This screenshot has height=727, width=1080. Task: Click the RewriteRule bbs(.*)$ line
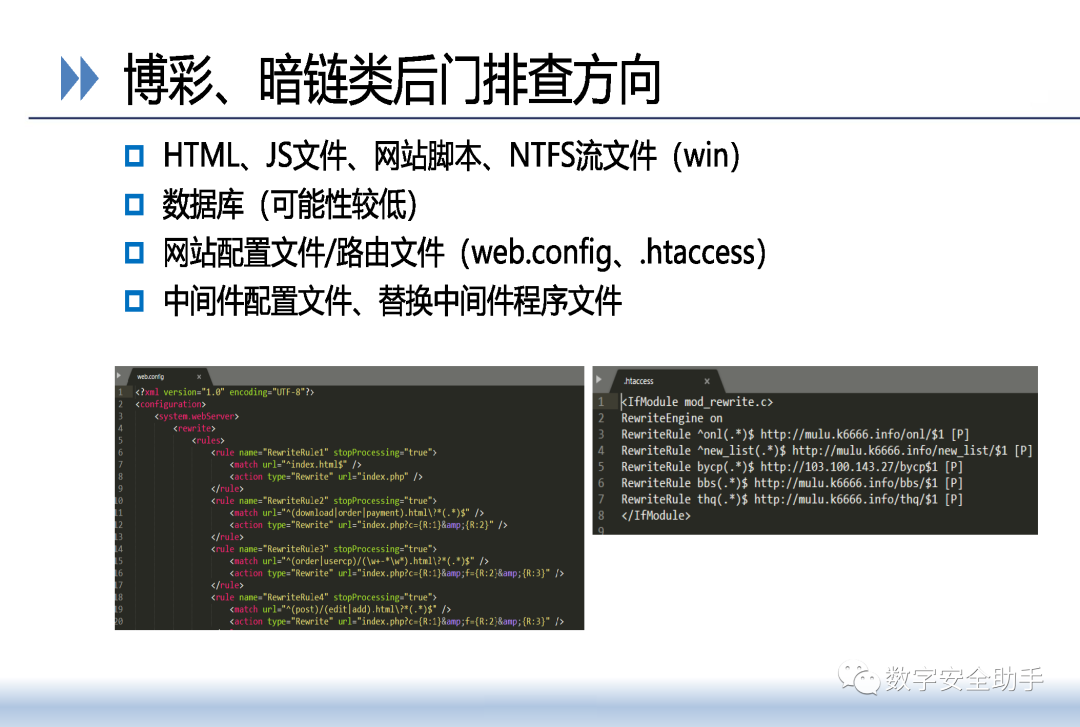[791, 483]
